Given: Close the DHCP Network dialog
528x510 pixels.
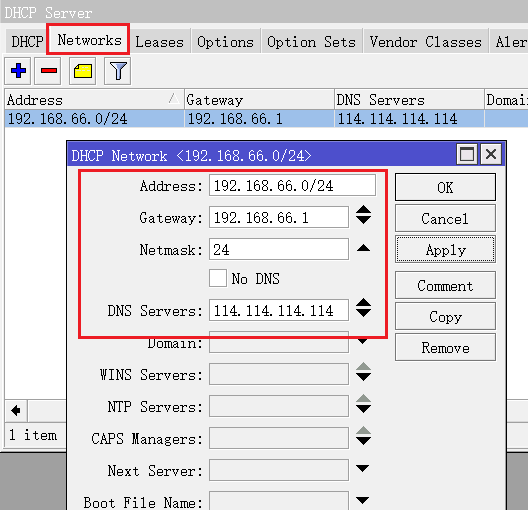Looking at the screenshot, I should click(491, 155).
